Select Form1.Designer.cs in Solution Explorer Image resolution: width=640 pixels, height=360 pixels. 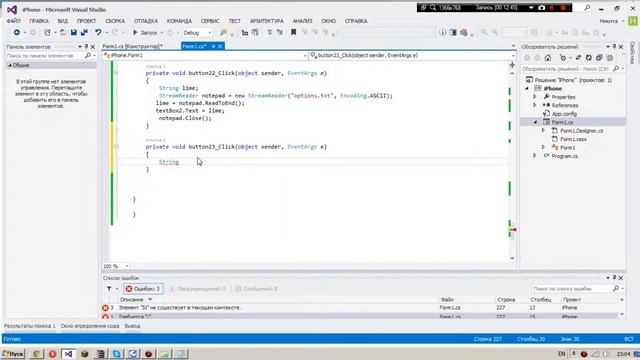581,131
